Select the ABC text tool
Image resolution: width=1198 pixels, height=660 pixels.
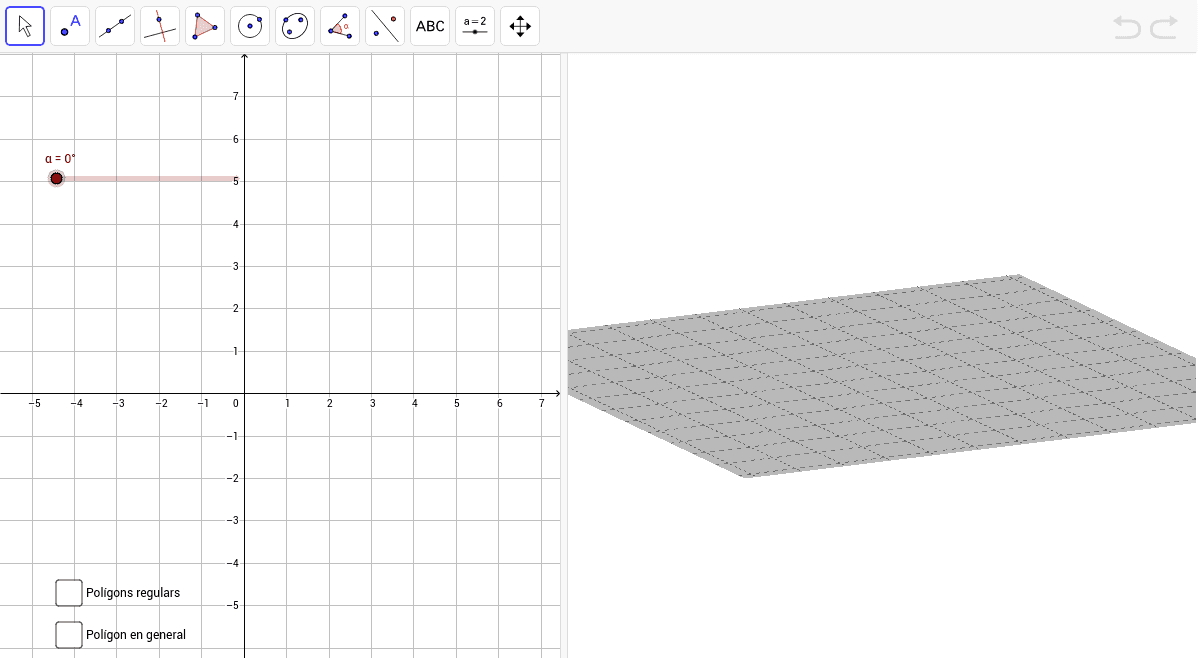pos(430,26)
